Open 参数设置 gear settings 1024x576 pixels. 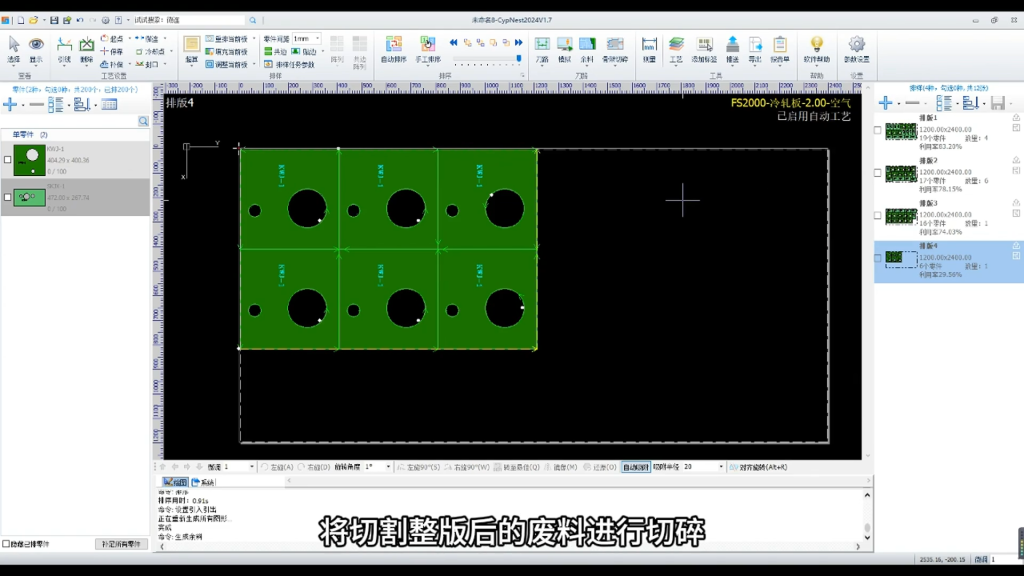point(856,50)
